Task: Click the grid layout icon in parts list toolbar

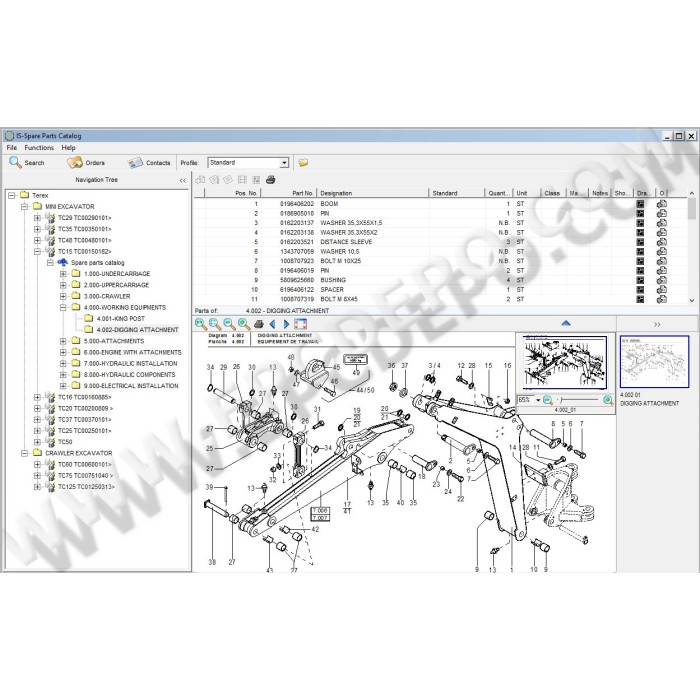Action: click(242, 180)
